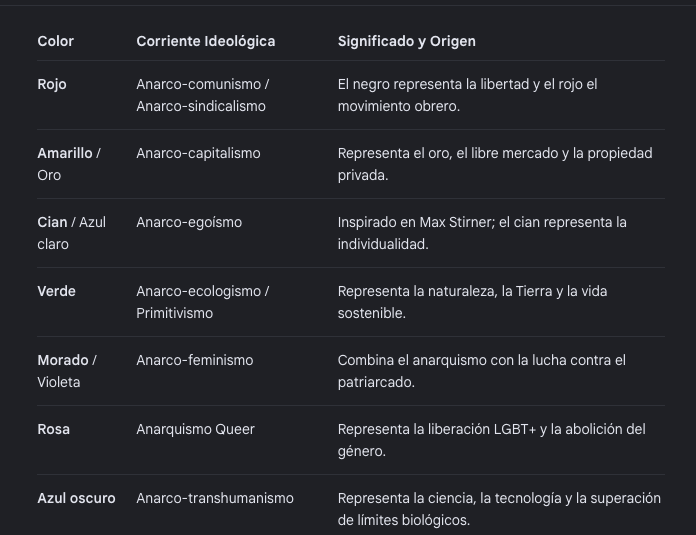
Task: Click the Verde color cell
Action: pyautogui.click(x=56, y=291)
